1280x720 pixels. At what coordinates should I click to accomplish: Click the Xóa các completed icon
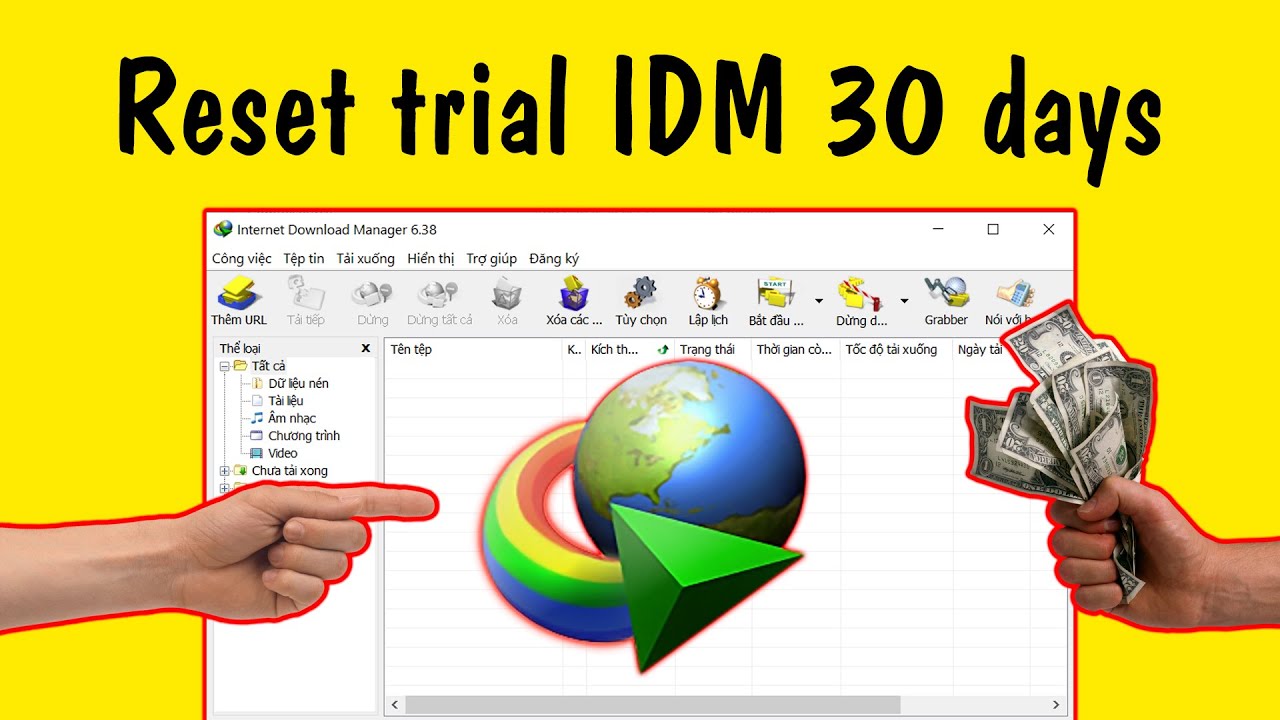click(574, 295)
